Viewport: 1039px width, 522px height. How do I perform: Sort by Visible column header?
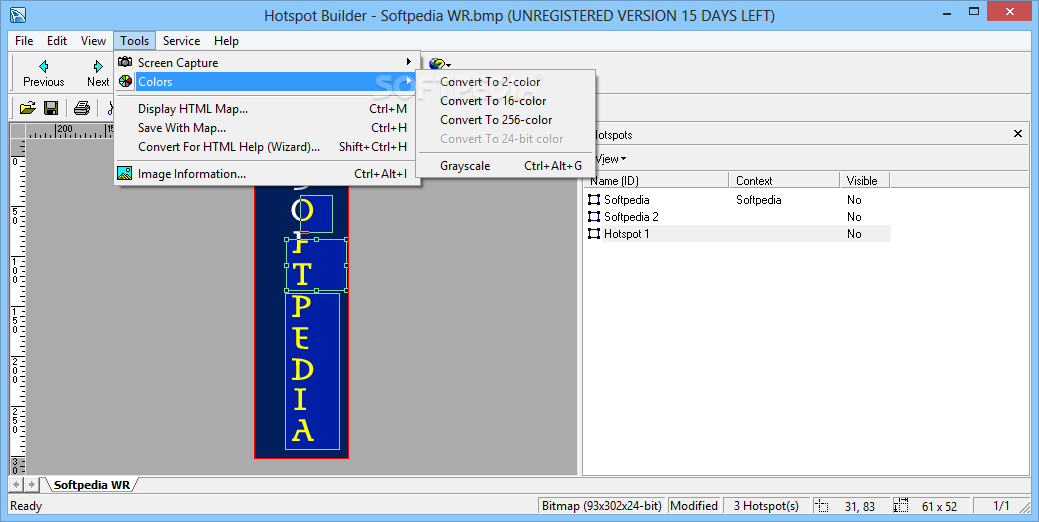[x=864, y=180]
